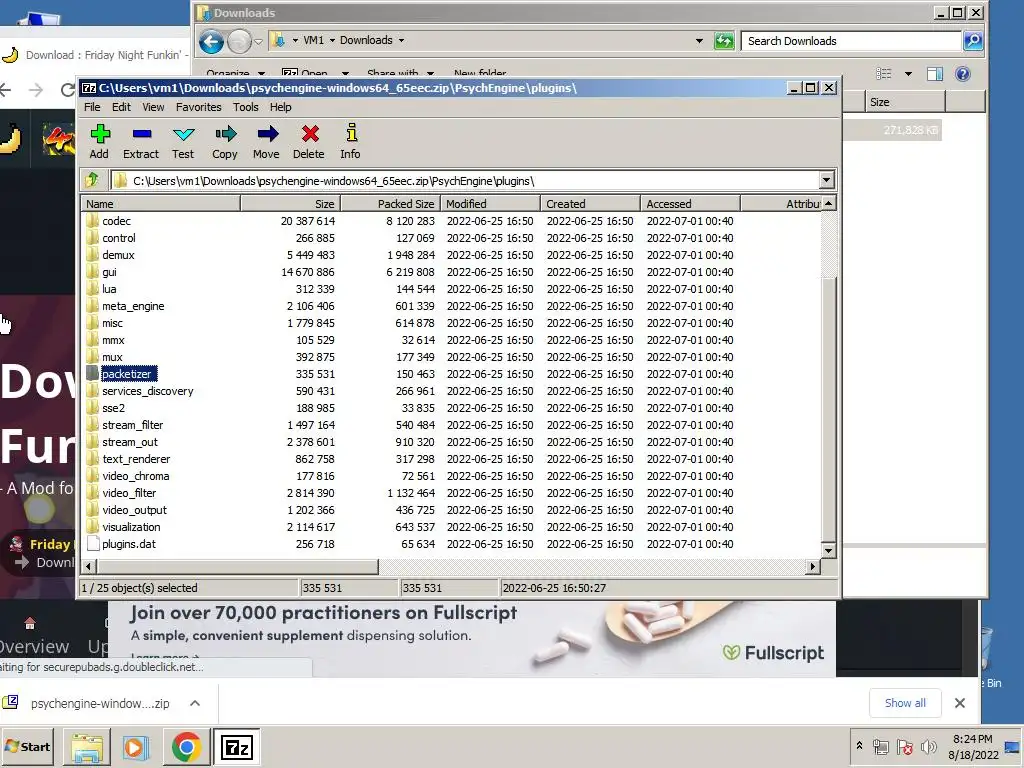Expand the Downloads breadcrumb arrow in Explorer
This screenshot has height=768, width=1024.
402,40
